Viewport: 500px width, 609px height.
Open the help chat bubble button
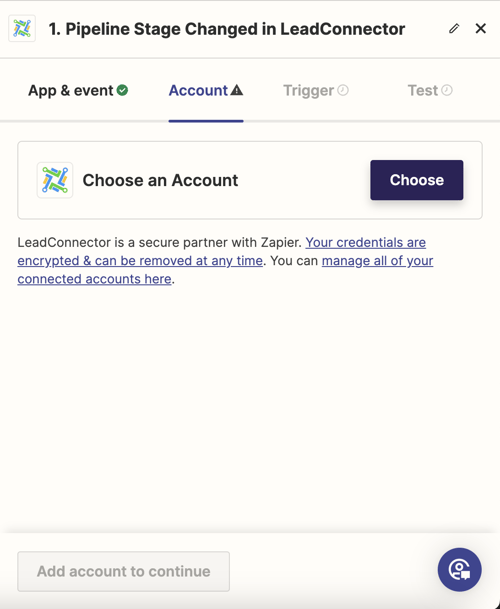pos(460,570)
